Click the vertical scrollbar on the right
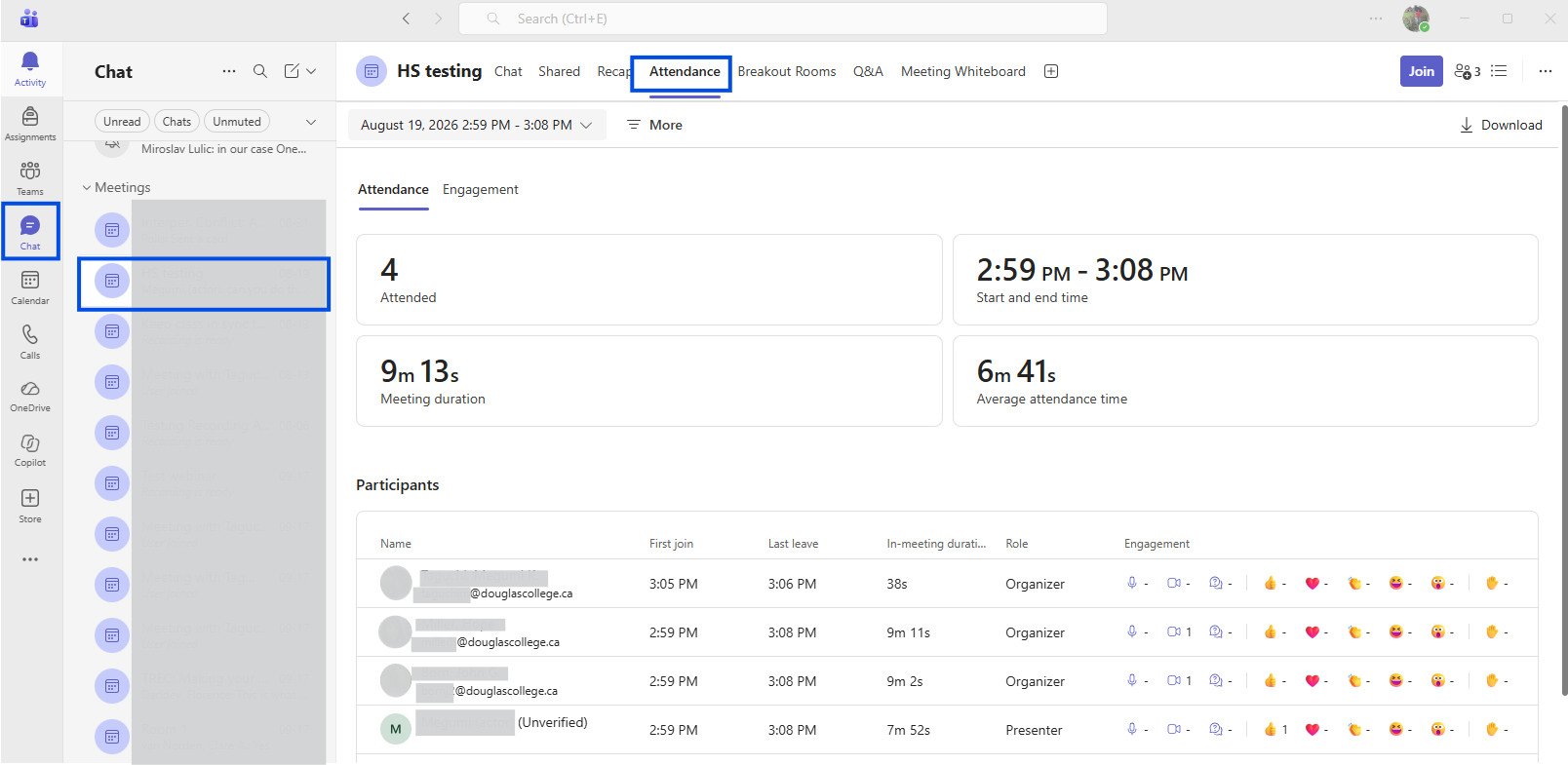 coord(1564,400)
